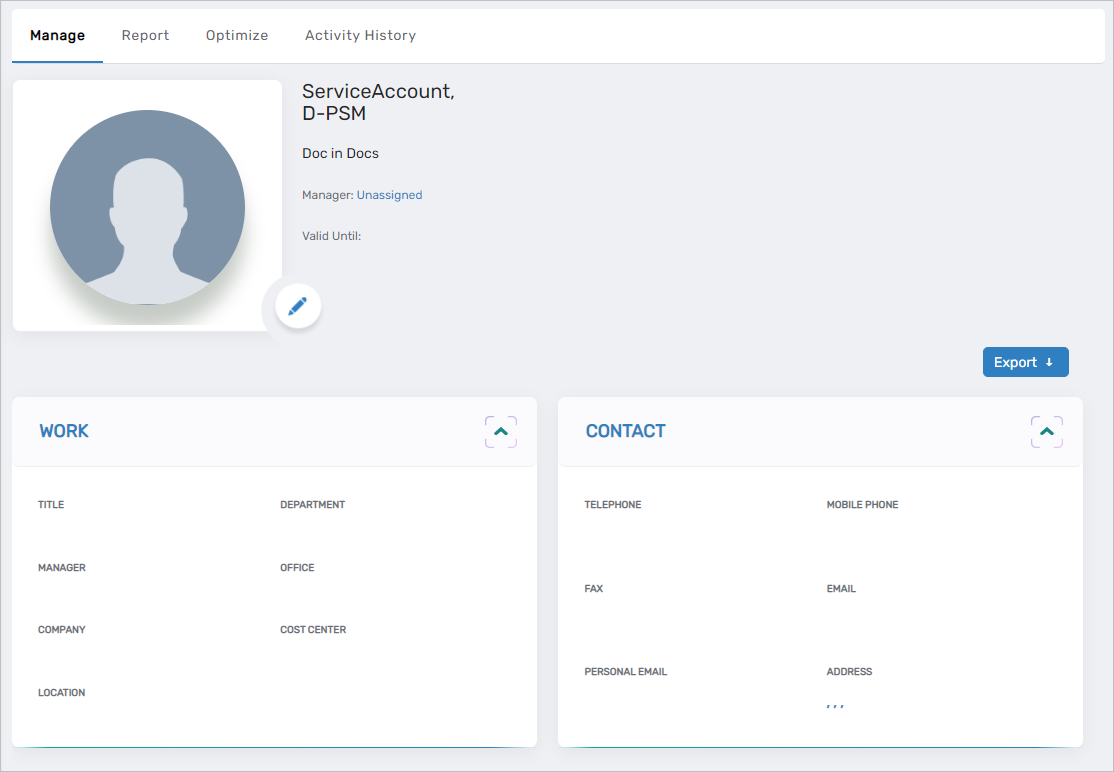
Task: Open the Unassigned manager link
Action: click(389, 195)
